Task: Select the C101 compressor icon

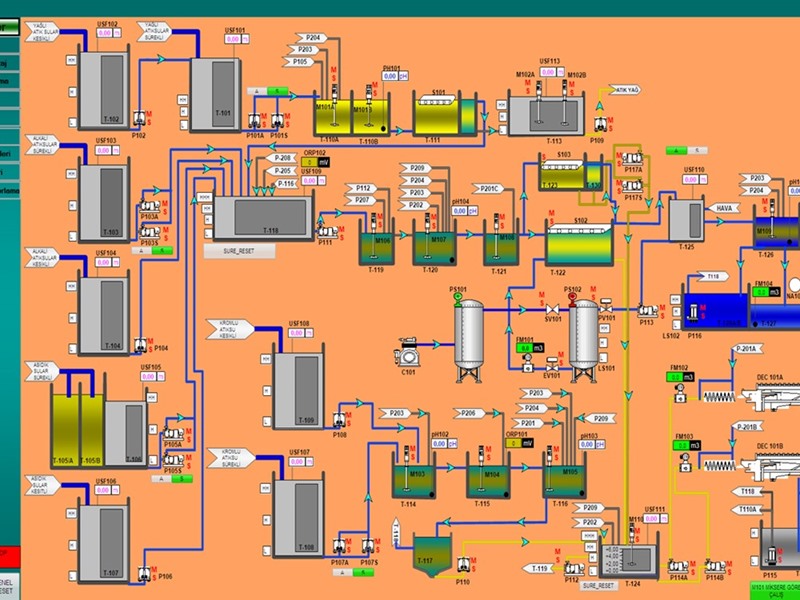Action: (407, 352)
